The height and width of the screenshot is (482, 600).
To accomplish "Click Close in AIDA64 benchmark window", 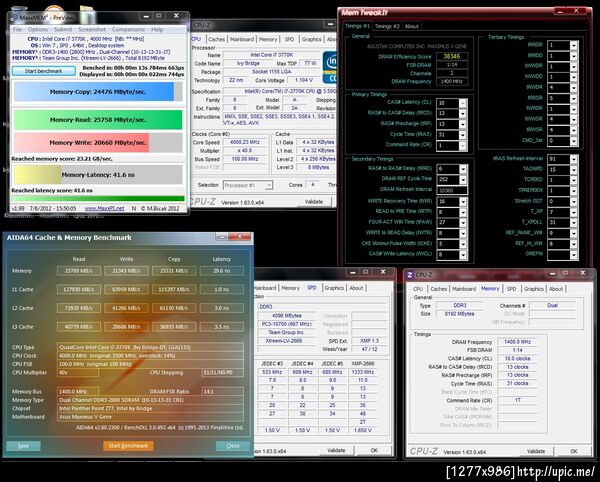I will [233, 446].
